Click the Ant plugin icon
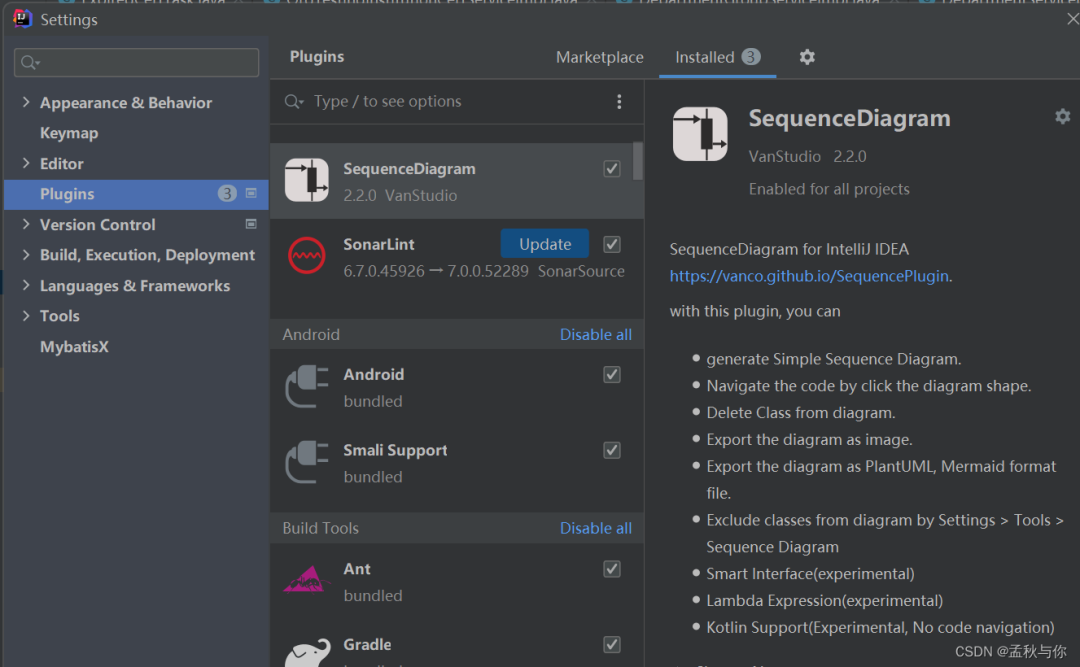Image resolution: width=1080 pixels, height=667 pixels. tap(306, 581)
